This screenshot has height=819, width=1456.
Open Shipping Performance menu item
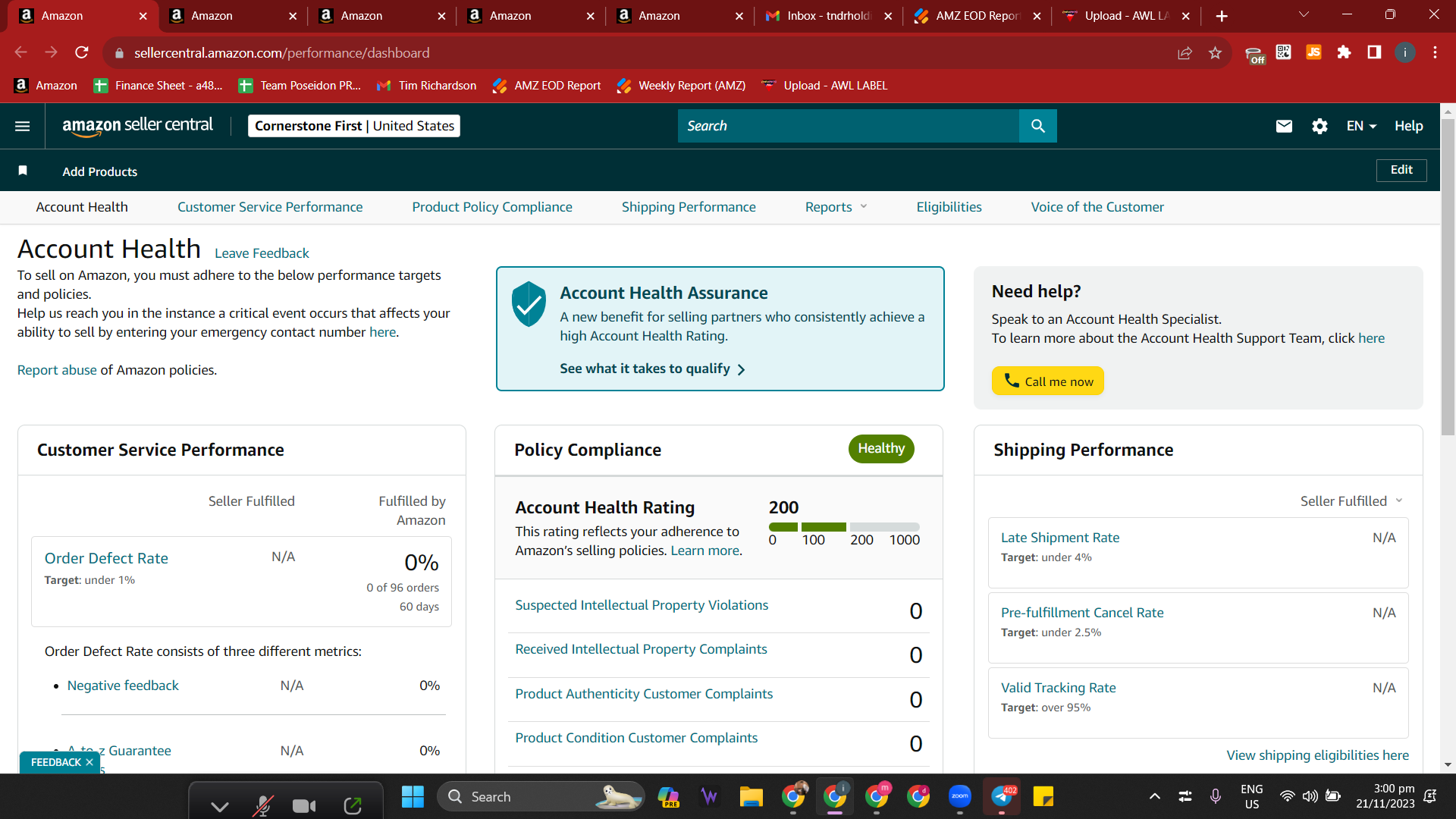(689, 207)
